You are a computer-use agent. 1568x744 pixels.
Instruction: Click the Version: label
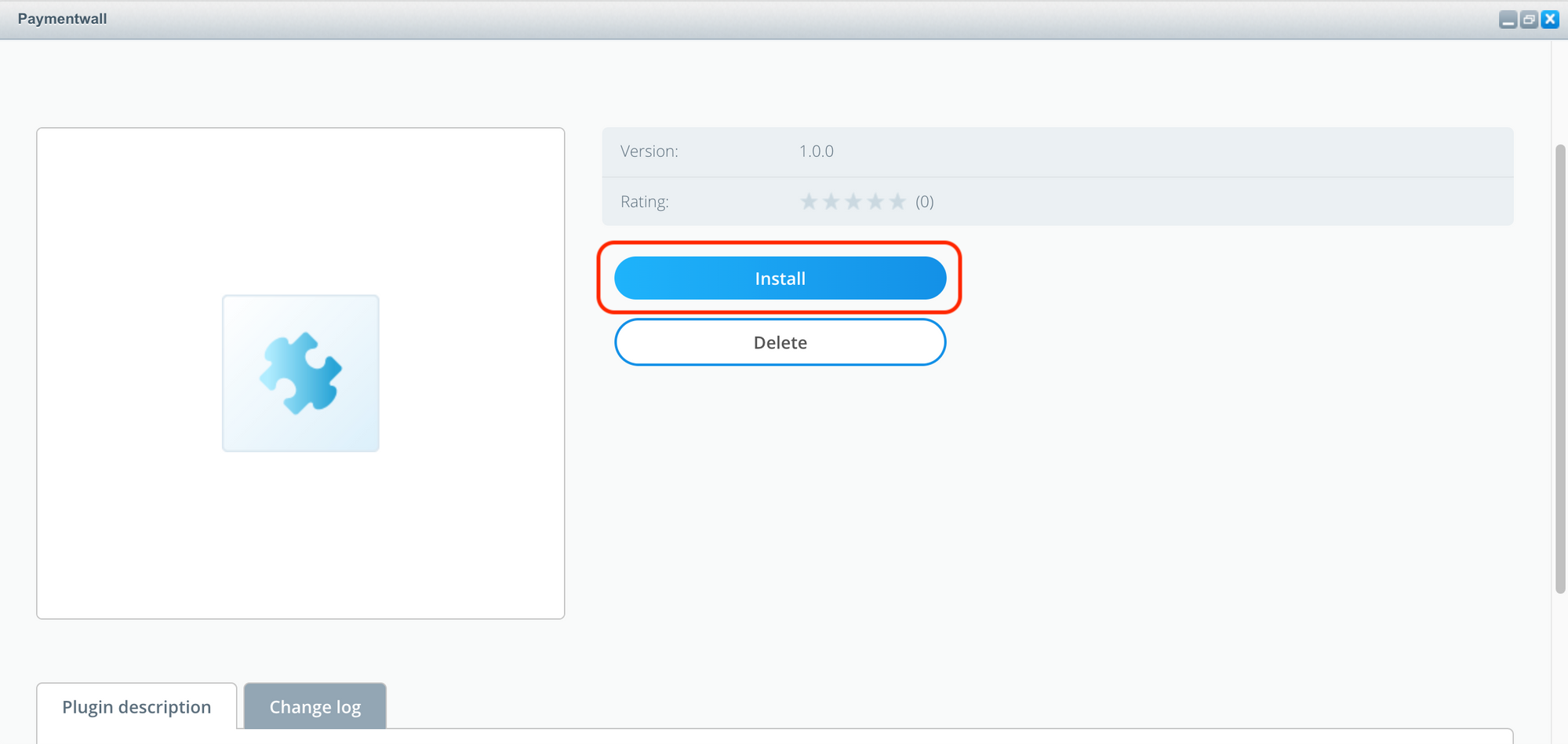pos(649,151)
